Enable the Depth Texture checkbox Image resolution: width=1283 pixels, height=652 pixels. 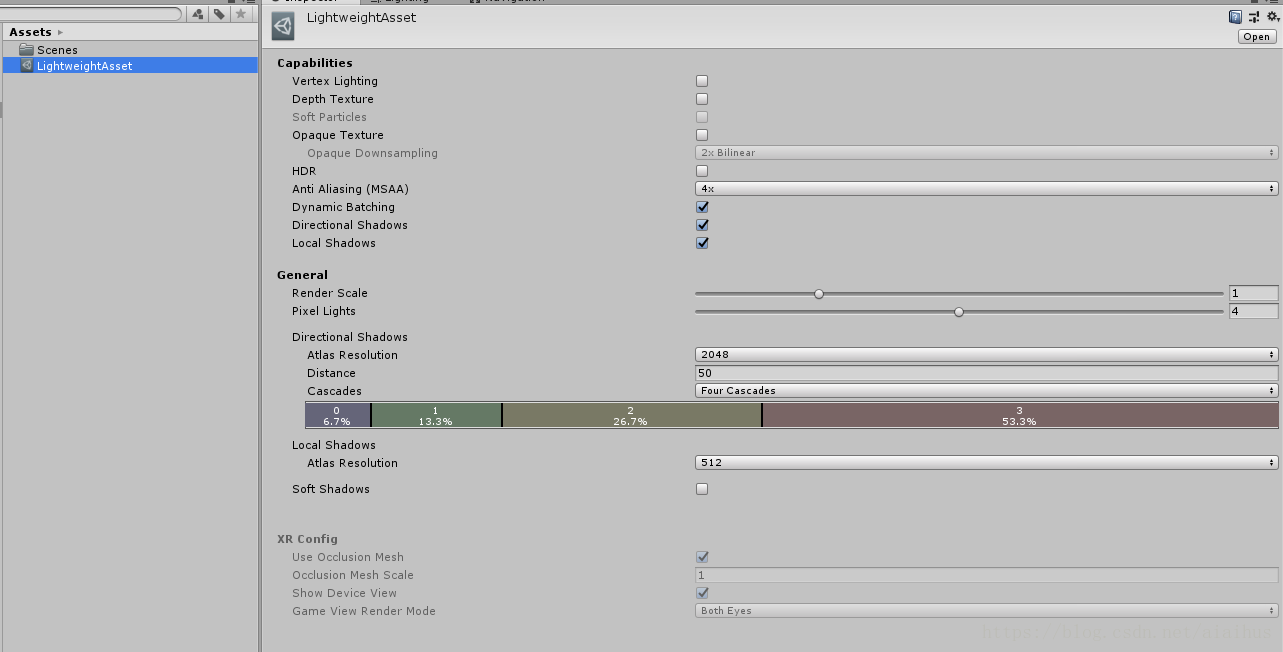click(x=702, y=99)
